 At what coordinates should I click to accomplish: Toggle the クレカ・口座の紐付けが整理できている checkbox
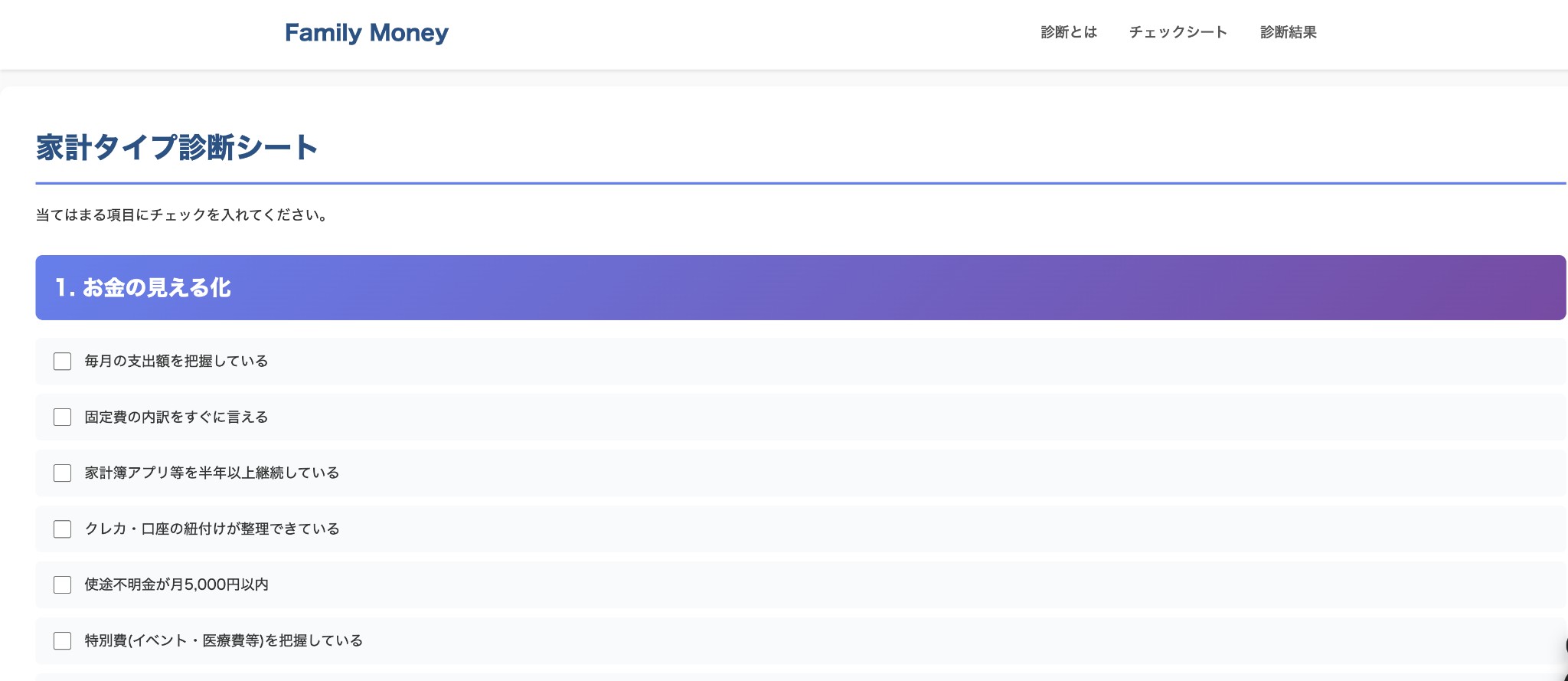pyautogui.click(x=63, y=529)
